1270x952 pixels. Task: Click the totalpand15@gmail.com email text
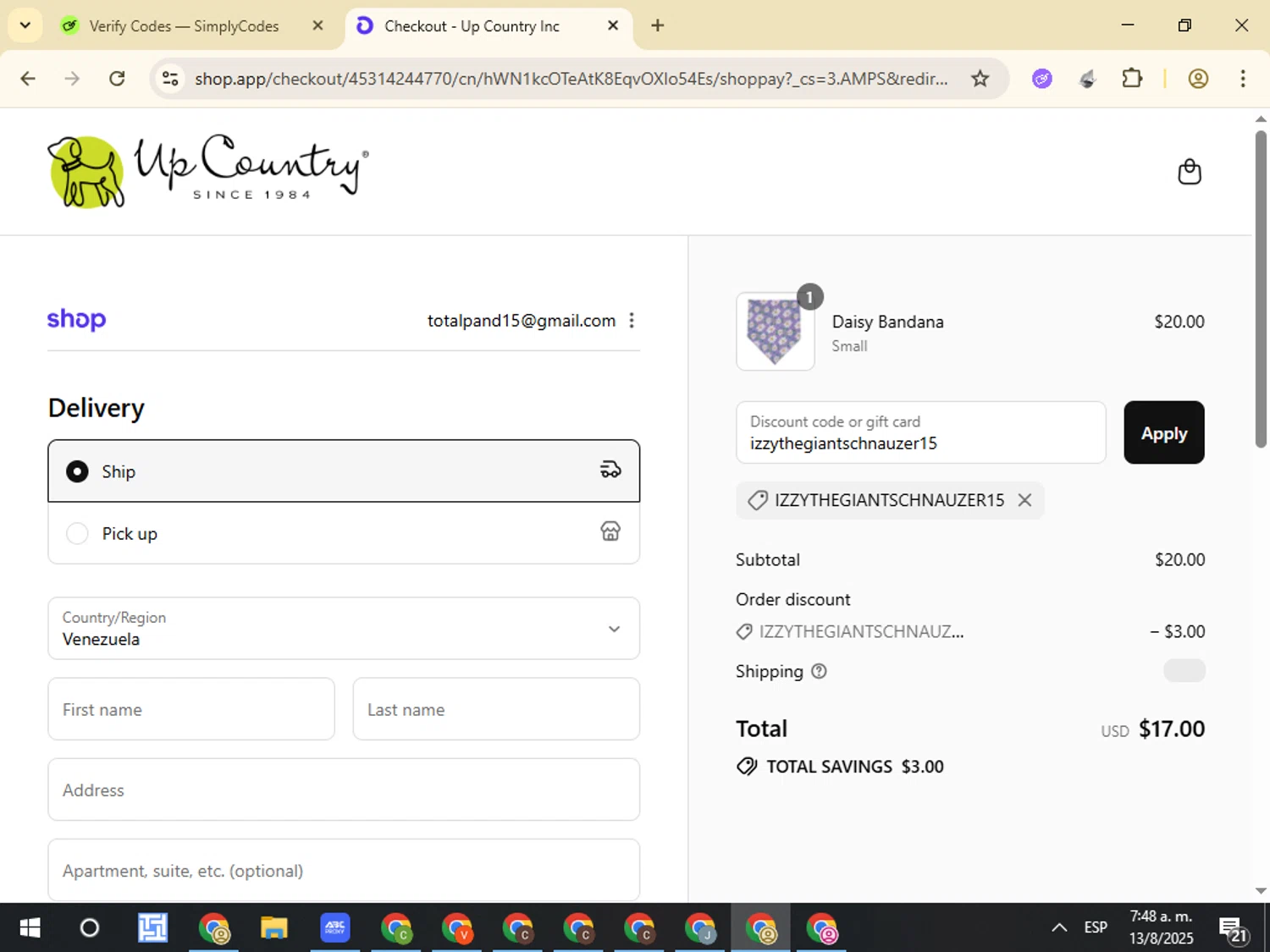522,321
